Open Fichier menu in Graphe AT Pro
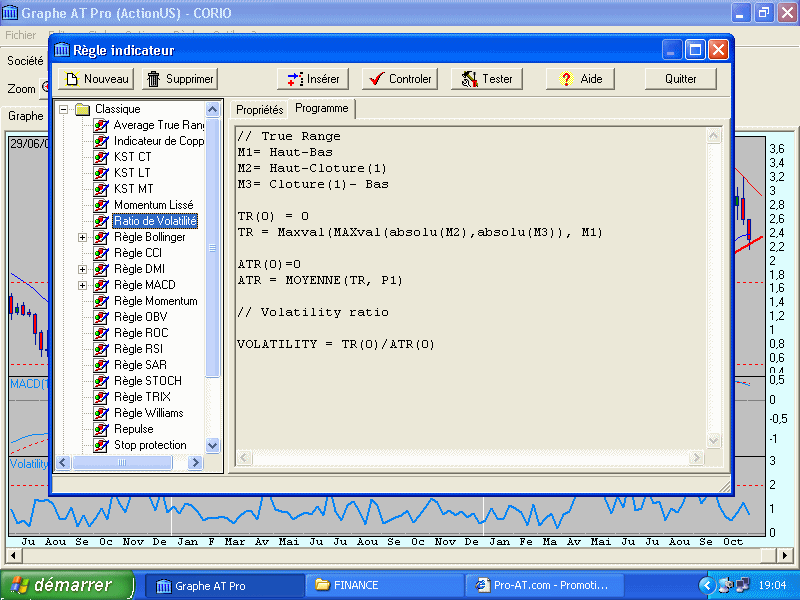 pyautogui.click(x=20, y=35)
